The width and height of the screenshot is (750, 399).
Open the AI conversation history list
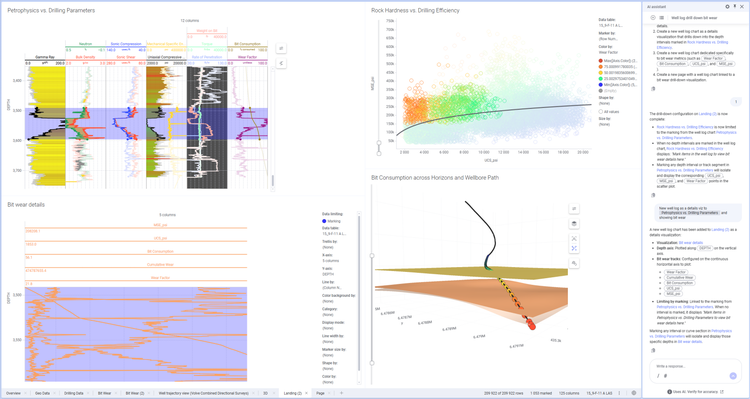pyautogui.click(x=662, y=18)
